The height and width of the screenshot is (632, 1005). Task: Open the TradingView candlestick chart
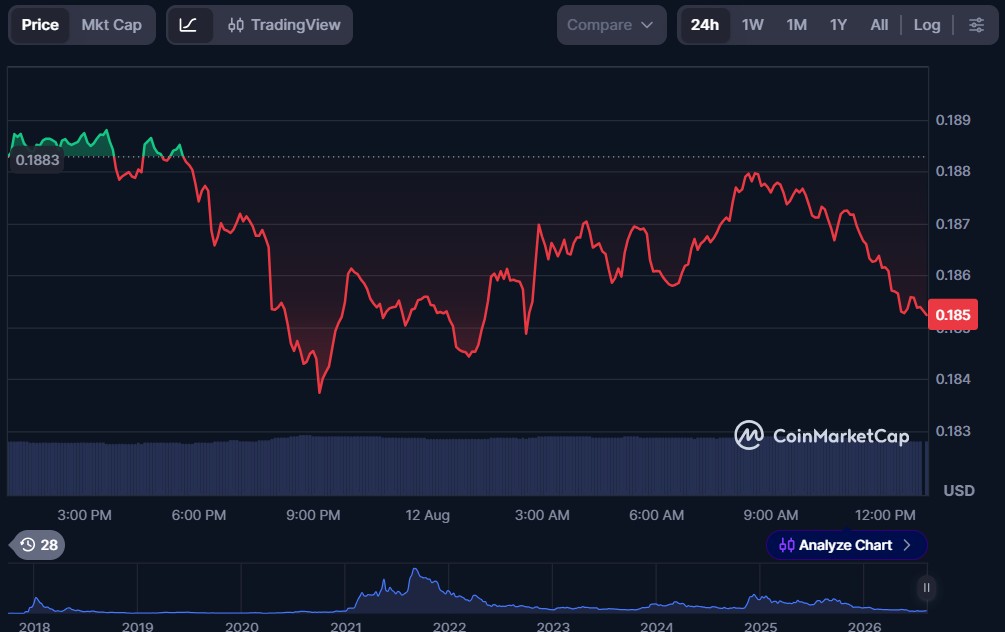pos(284,25)
